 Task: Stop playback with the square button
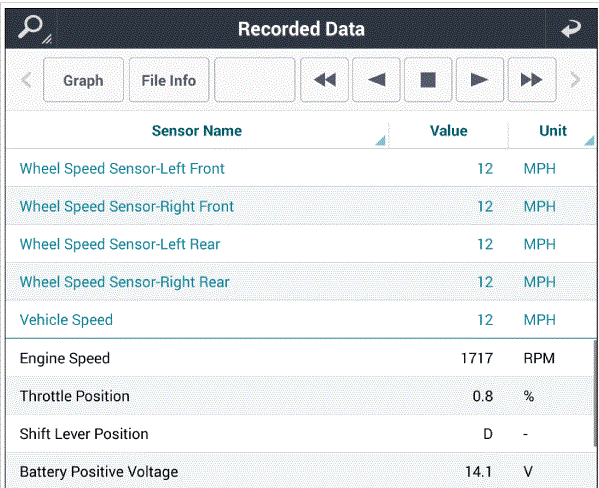click(428, 80)
